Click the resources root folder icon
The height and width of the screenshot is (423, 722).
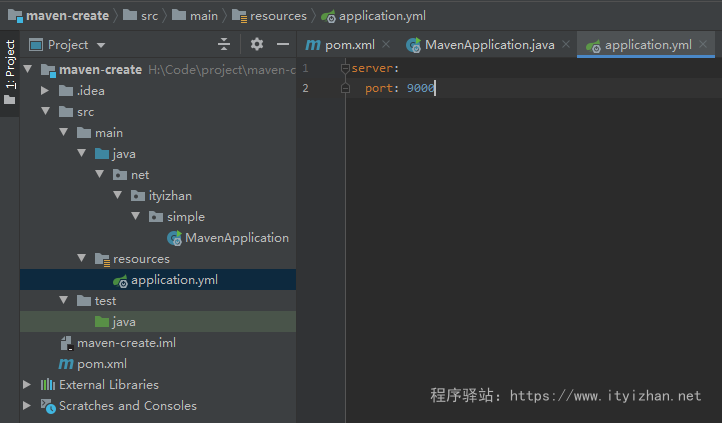(x=102, y=259)
